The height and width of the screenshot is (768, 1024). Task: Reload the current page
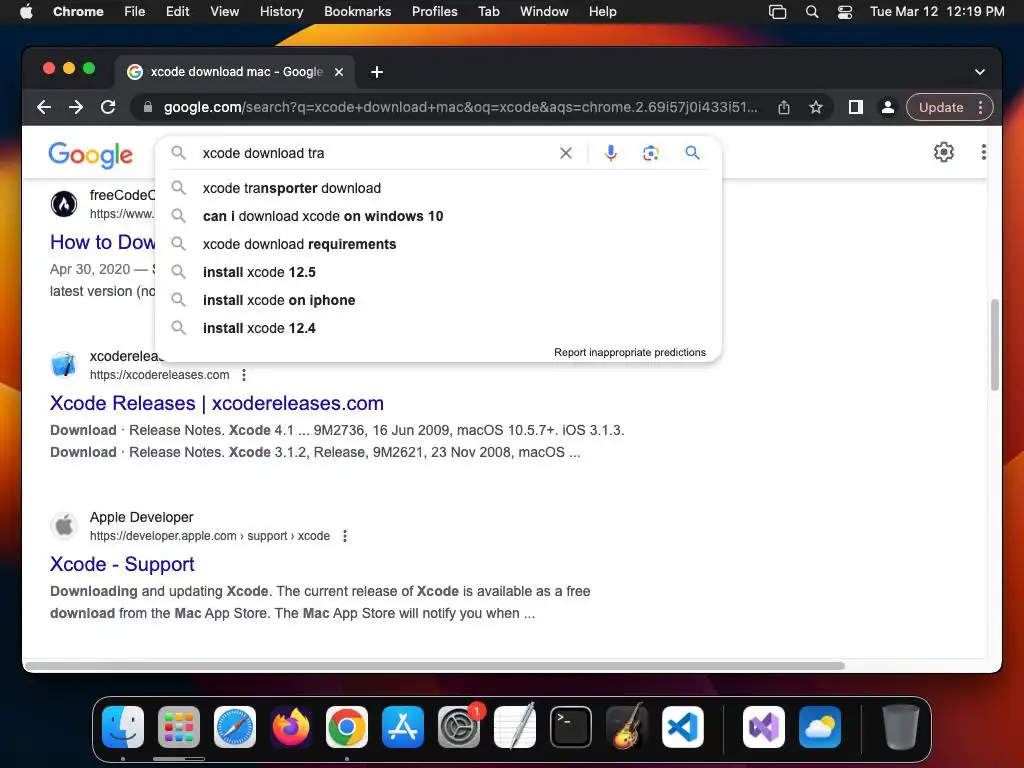(108, 107)
